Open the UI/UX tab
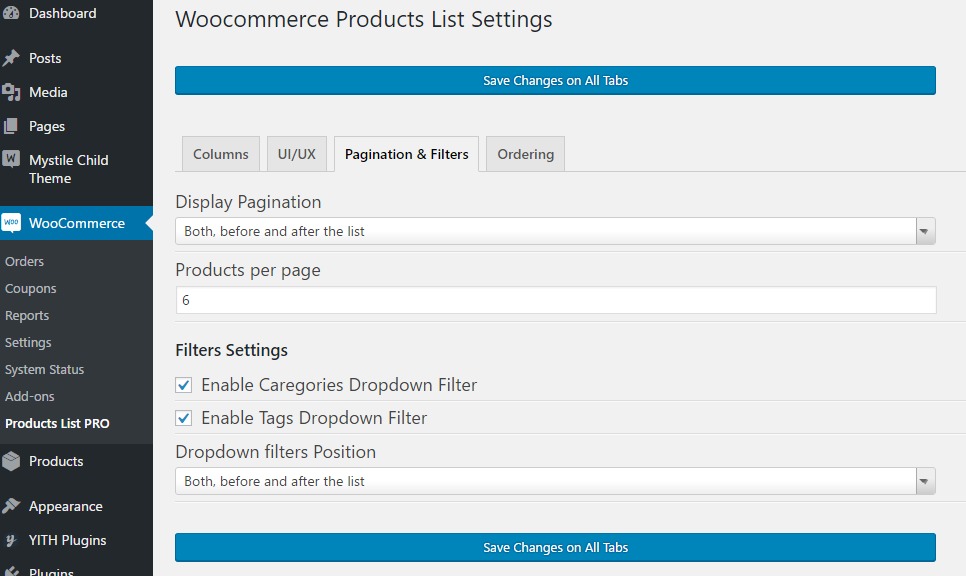Viewport: 966px width, 576px height. [x=297, y=154]
